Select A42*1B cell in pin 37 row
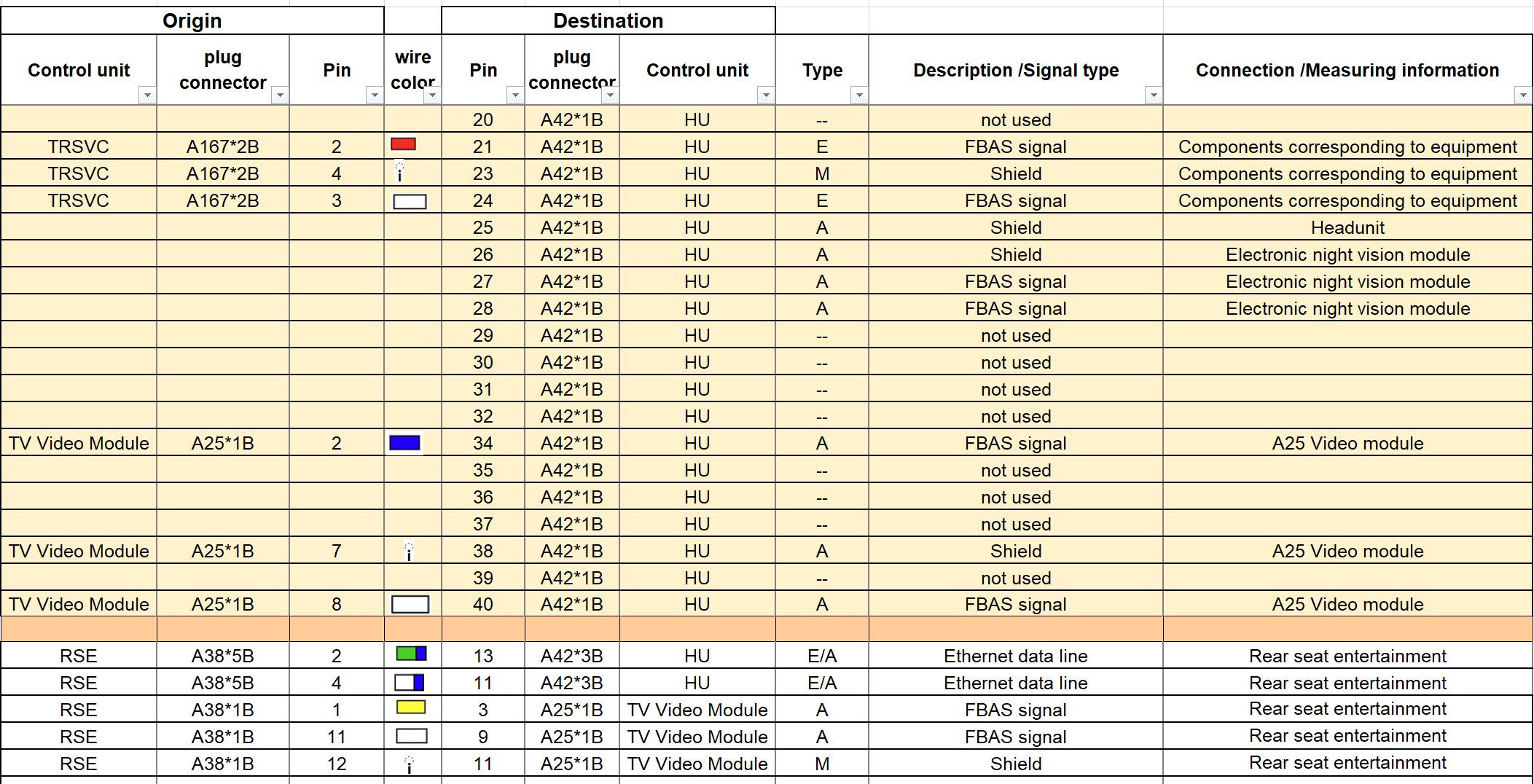This screenshot has height=784, width=1534. click(x=572, y=524)
